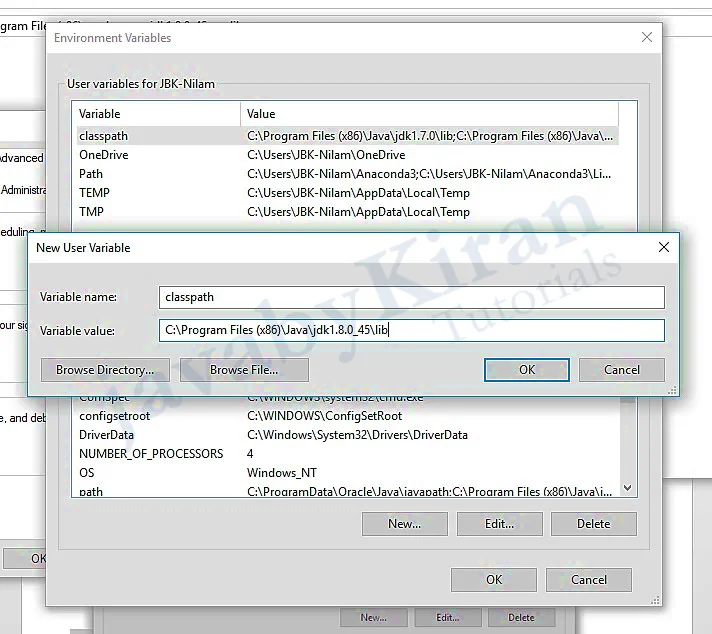Click OK in the Environment Variables window
Screen dimensions: 712x634
click(494, 580)
